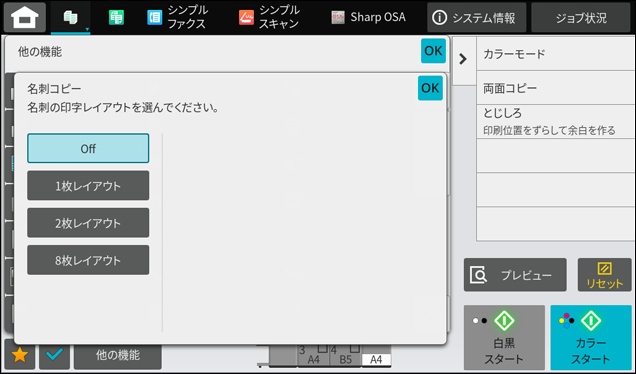Select 1枚レイアウト option
Viewport: 636px width, 374px height.
[x=88, y=186]
